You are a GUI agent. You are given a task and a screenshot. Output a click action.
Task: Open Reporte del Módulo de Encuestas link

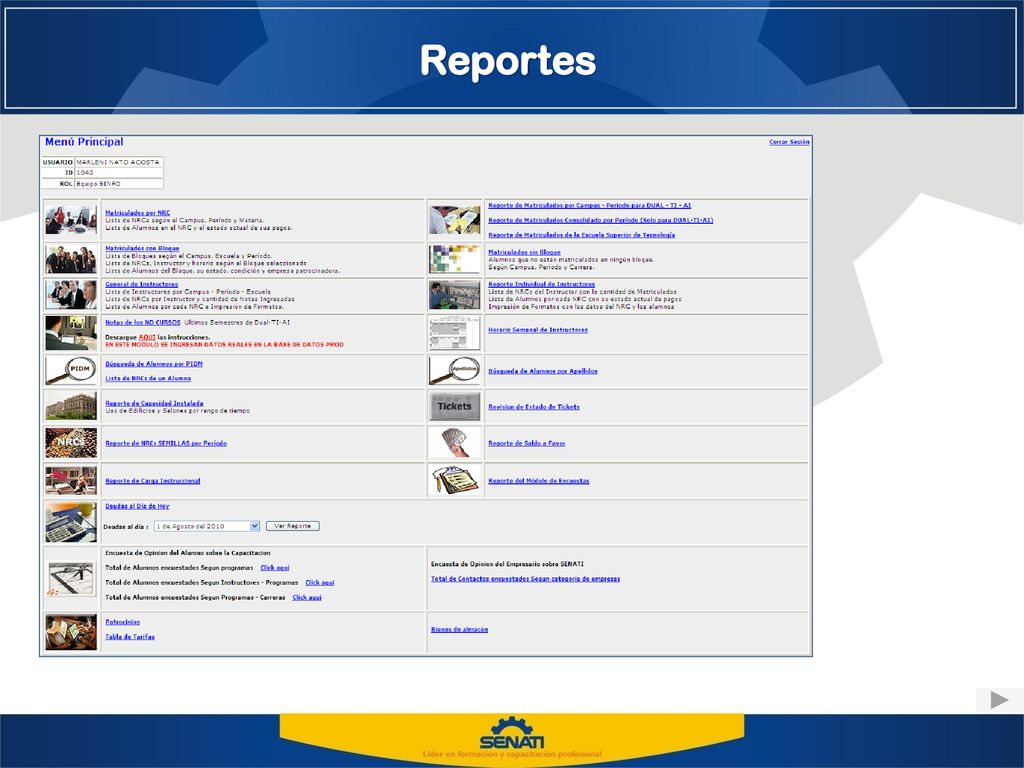click(x=539, y=481)
